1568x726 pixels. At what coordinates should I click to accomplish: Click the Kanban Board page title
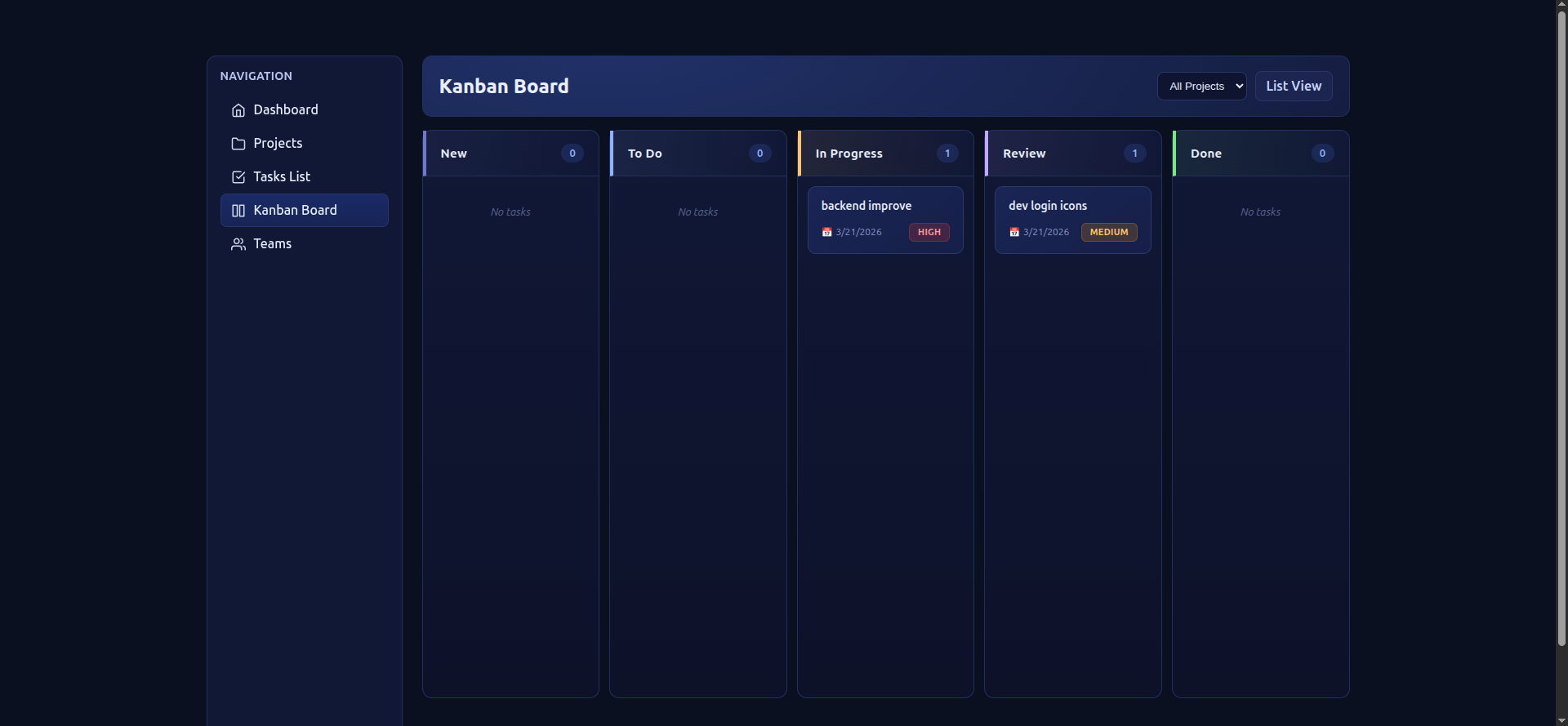[504, 87]
